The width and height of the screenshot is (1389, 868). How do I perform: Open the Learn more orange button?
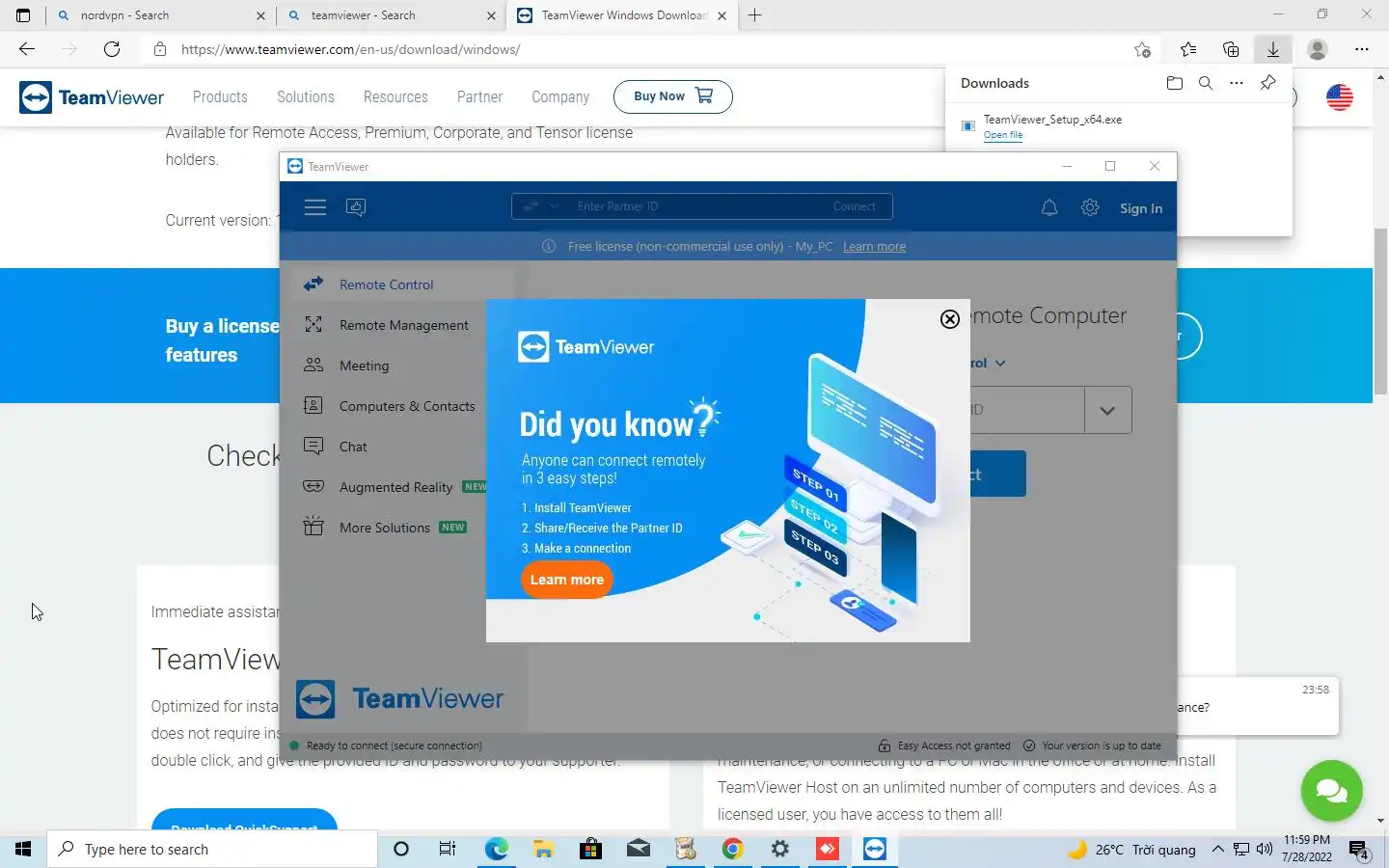567,580
